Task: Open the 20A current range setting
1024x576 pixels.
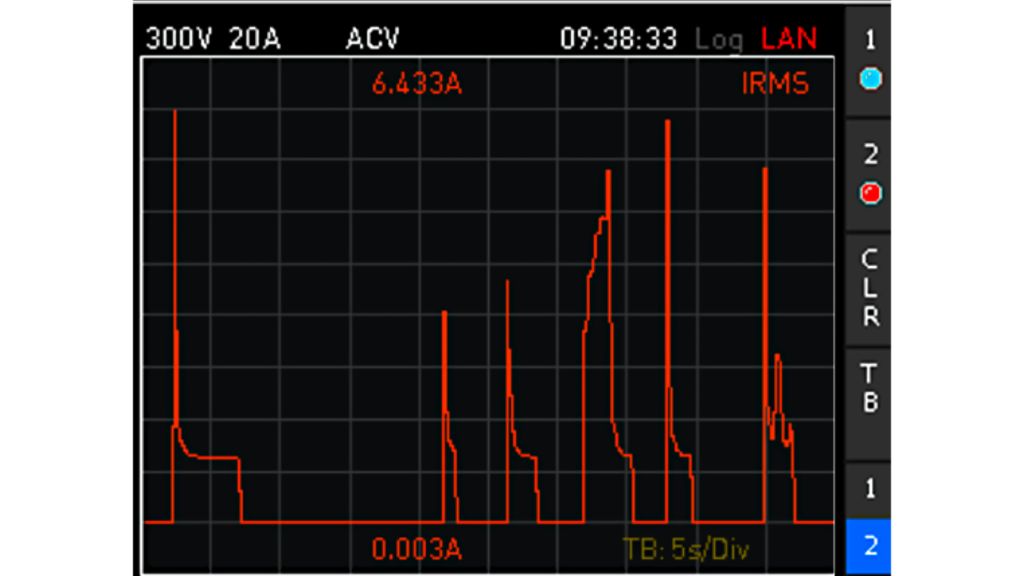Action: [254, 39]
